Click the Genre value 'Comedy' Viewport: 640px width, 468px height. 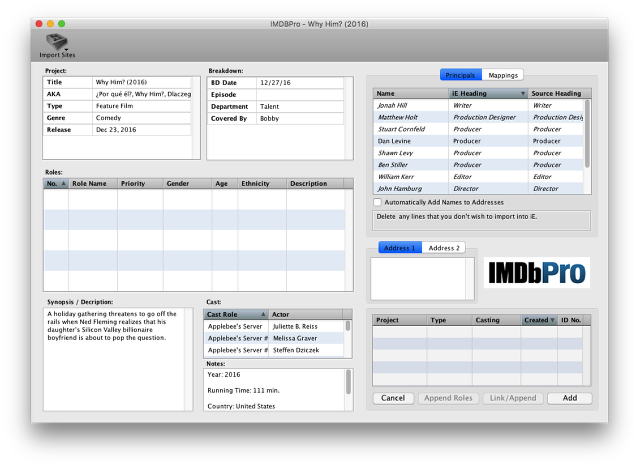142,118
